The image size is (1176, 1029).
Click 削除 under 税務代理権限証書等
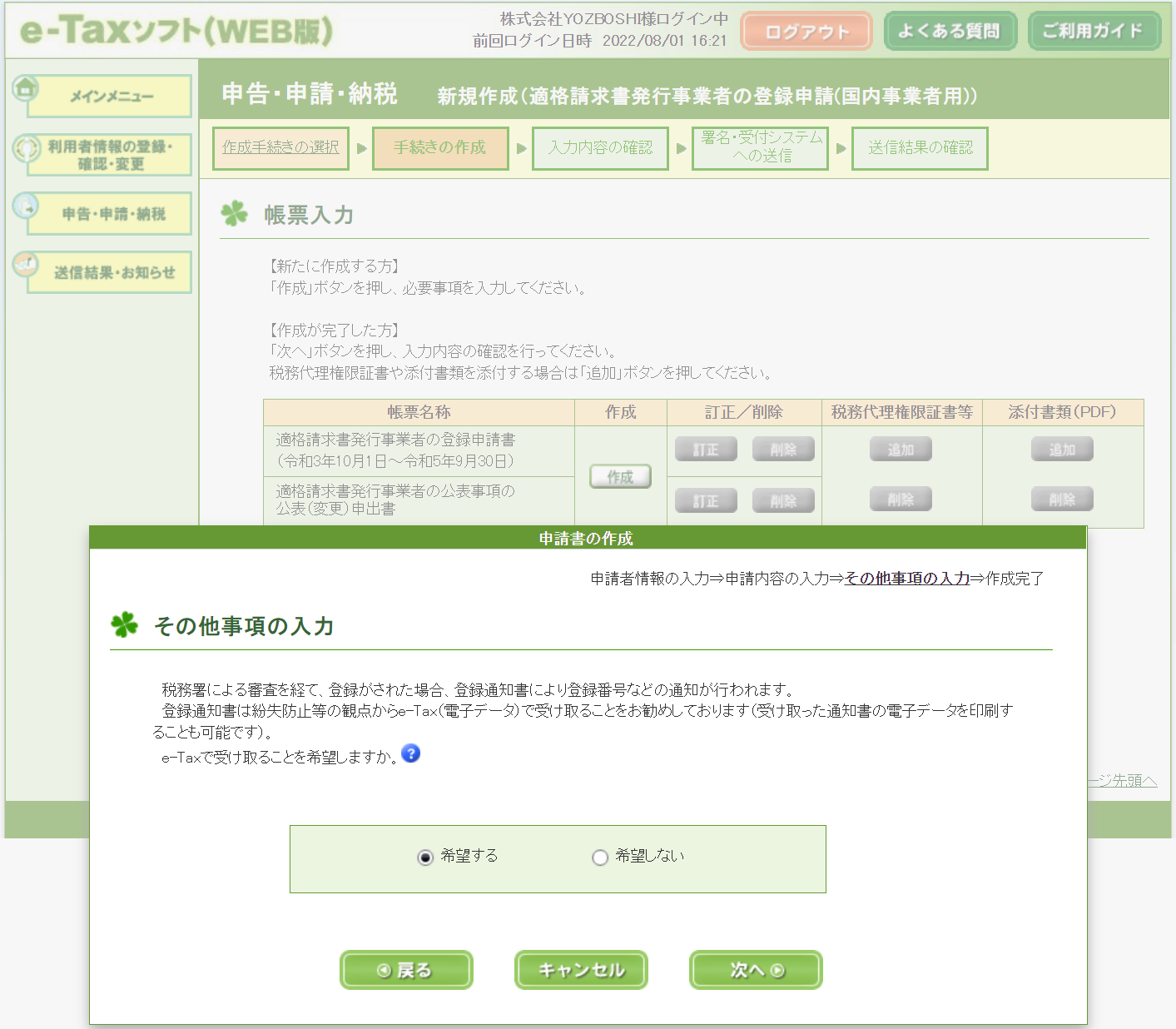pyautogui.click(x=901, y=500)
